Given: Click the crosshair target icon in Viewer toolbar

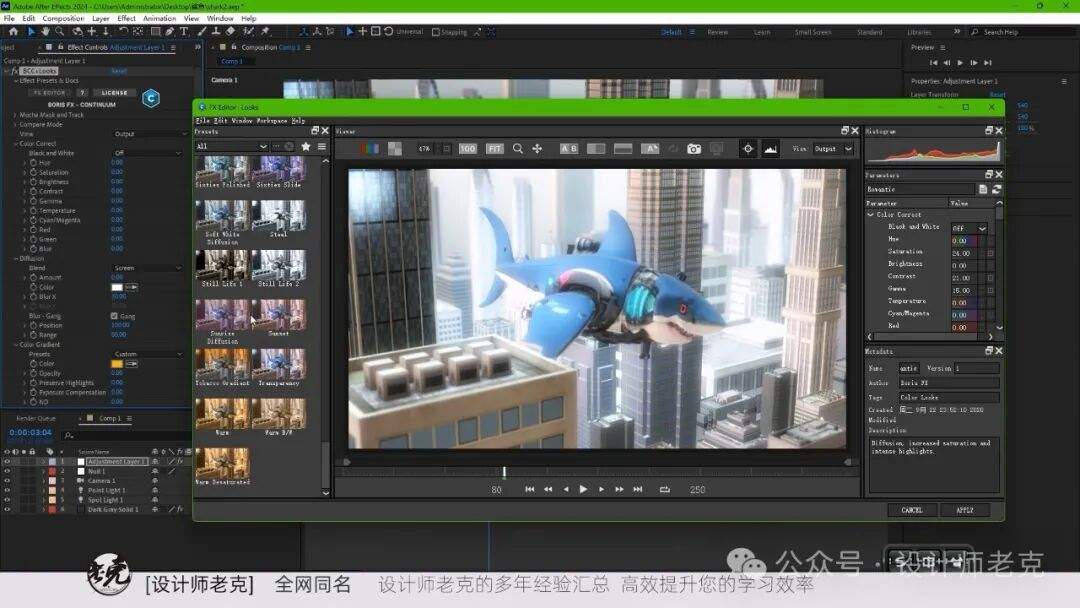Looking at the screenshot, I should pos(748,149).
